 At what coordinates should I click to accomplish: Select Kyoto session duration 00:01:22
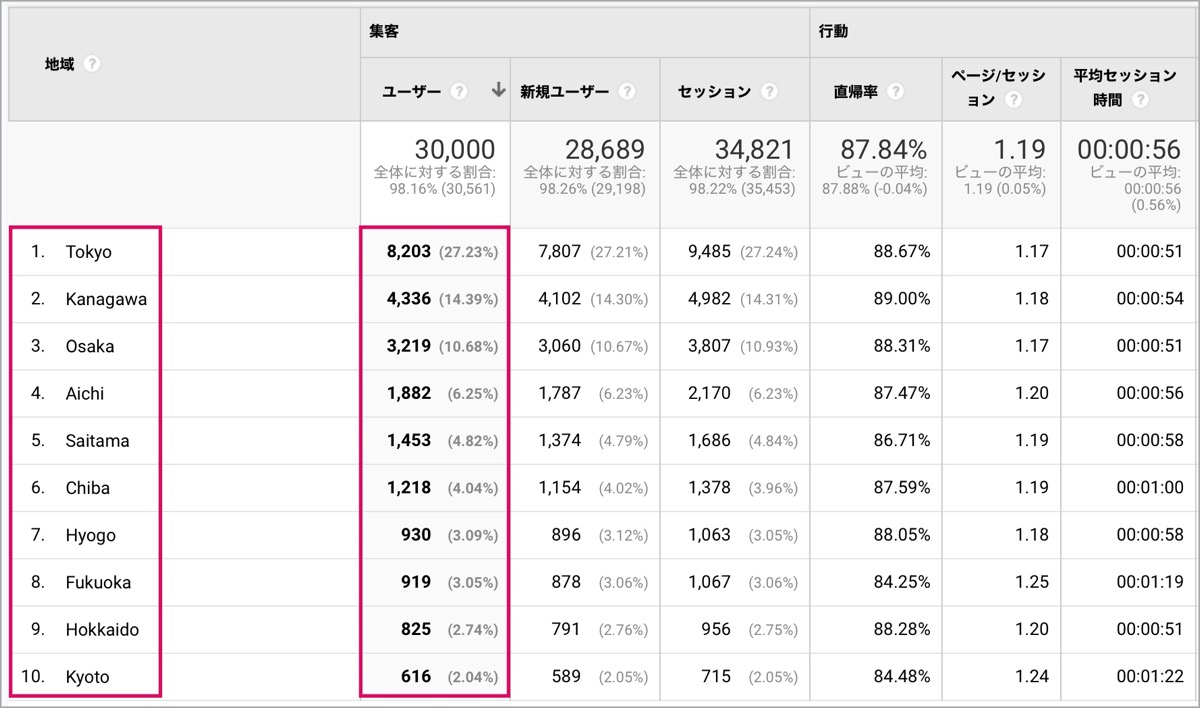point(1149,677)
